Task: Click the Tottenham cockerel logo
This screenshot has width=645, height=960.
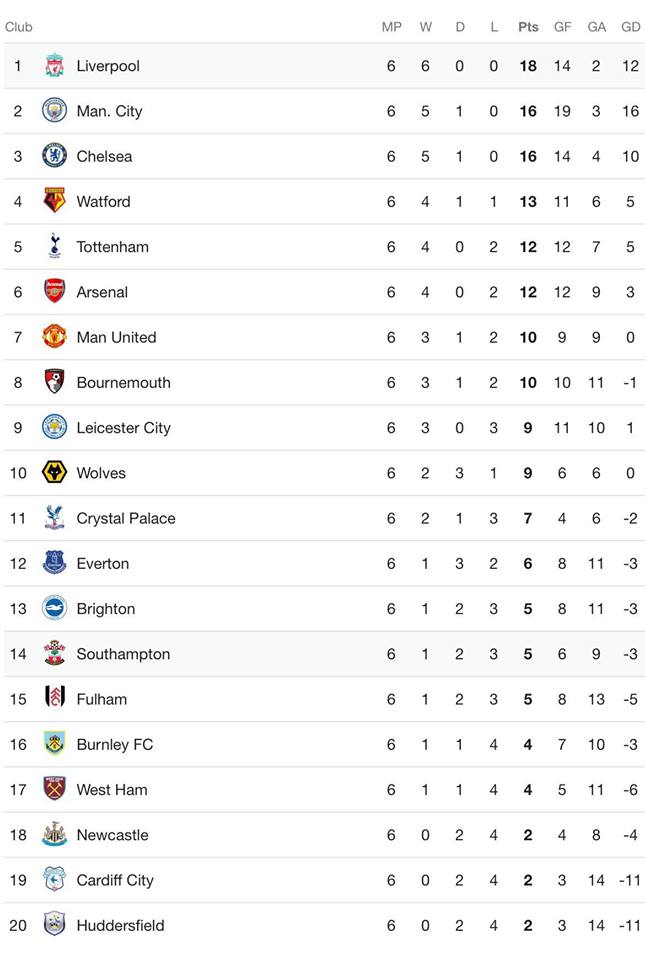Action: tap(54, 246)
